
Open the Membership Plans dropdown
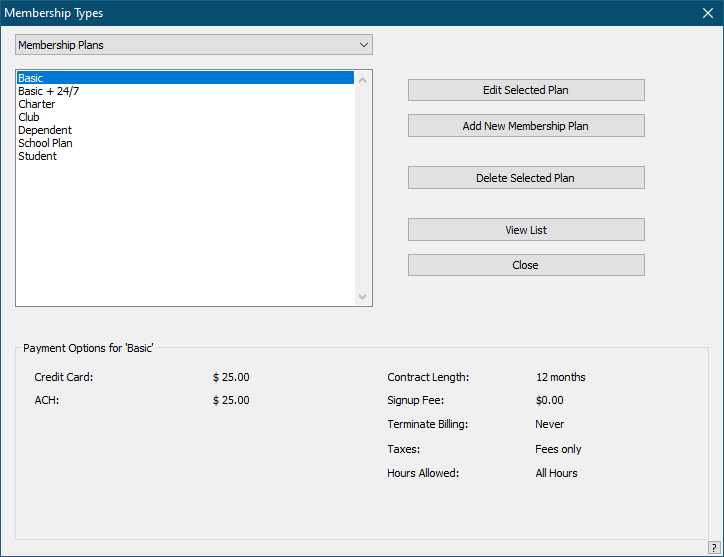tap(193, 45)
